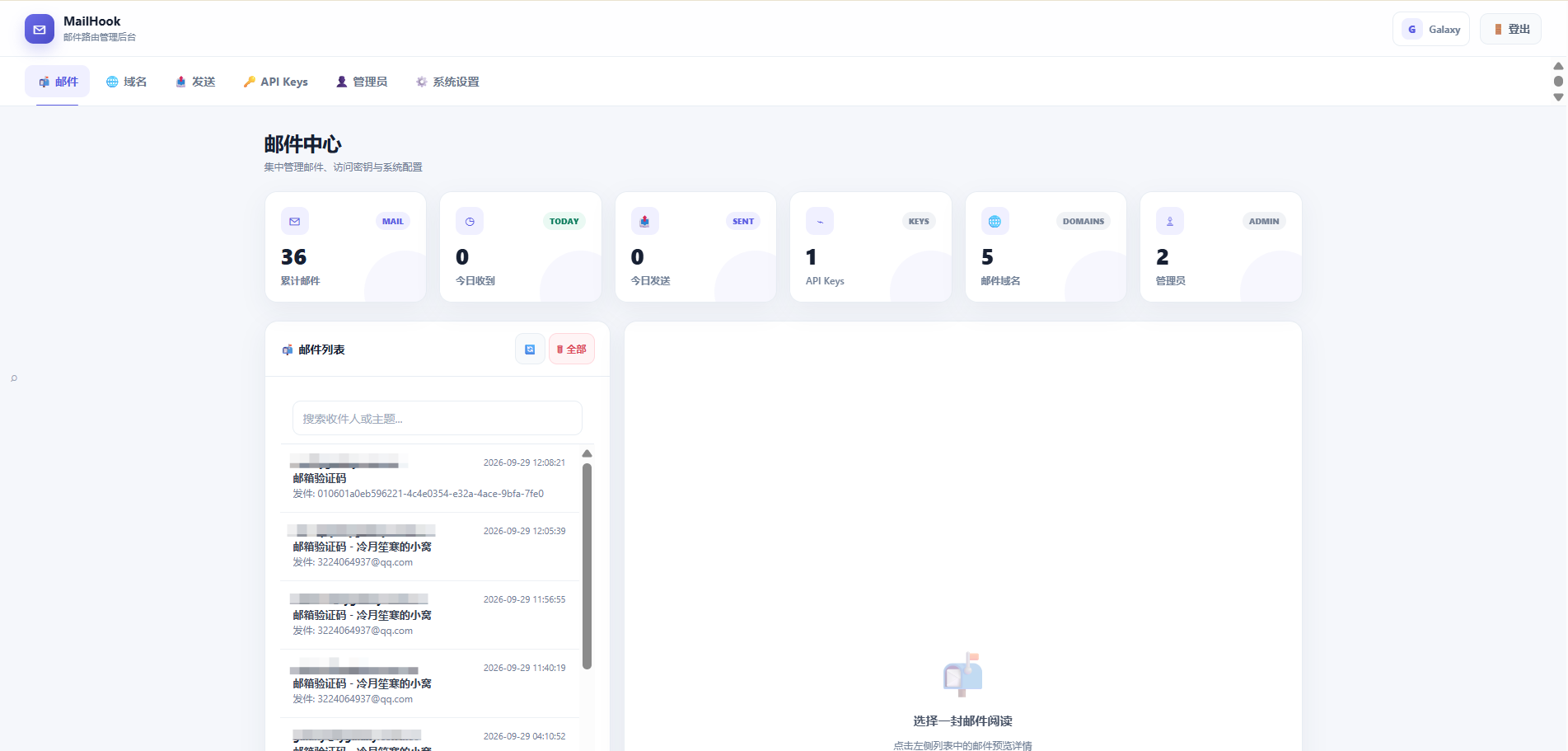Open the Galaxy user account button
The image size is (1568, 751).
[x=1431, y=29]
